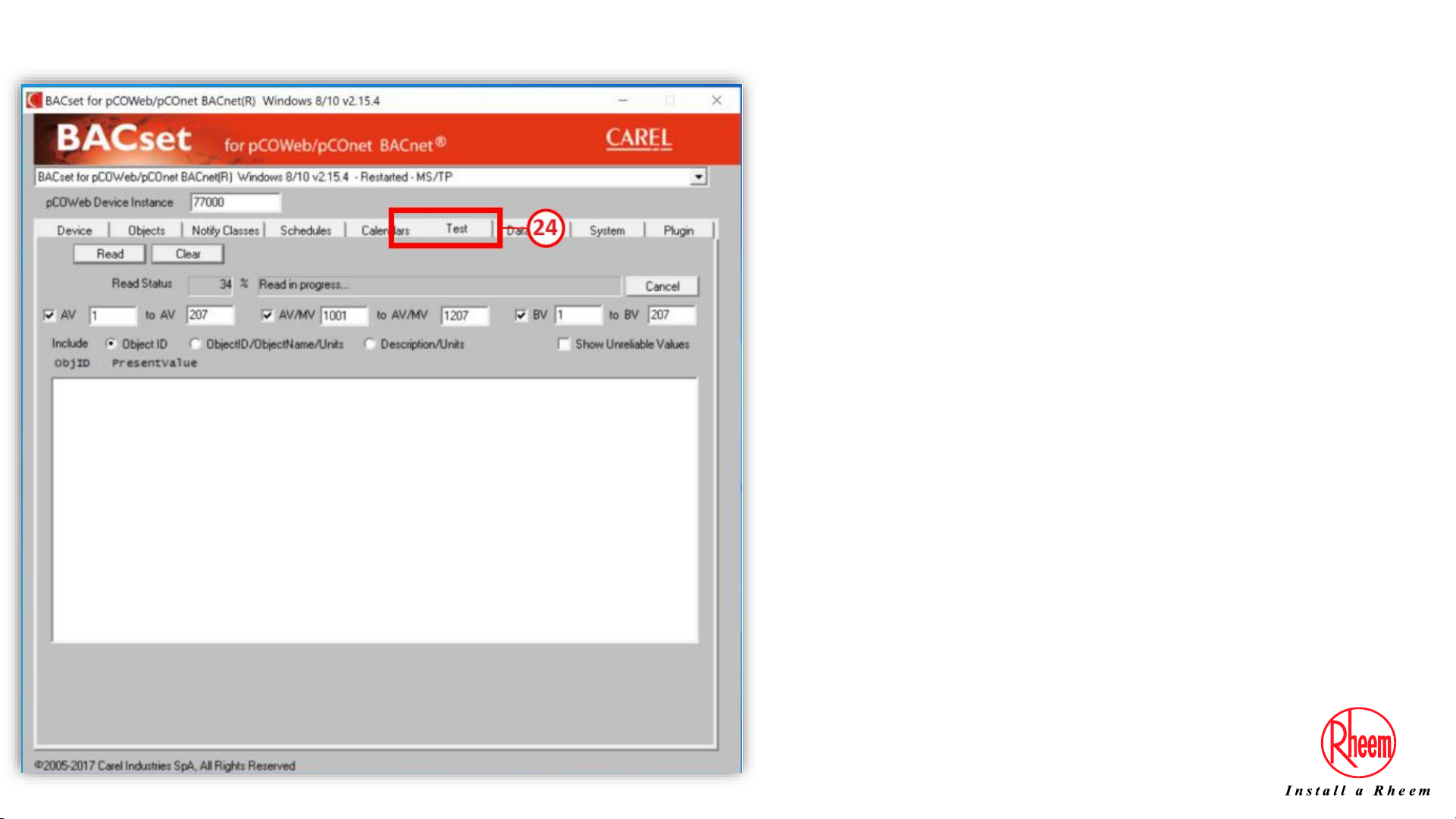Select the Object ID radio option

click(111, 344)
